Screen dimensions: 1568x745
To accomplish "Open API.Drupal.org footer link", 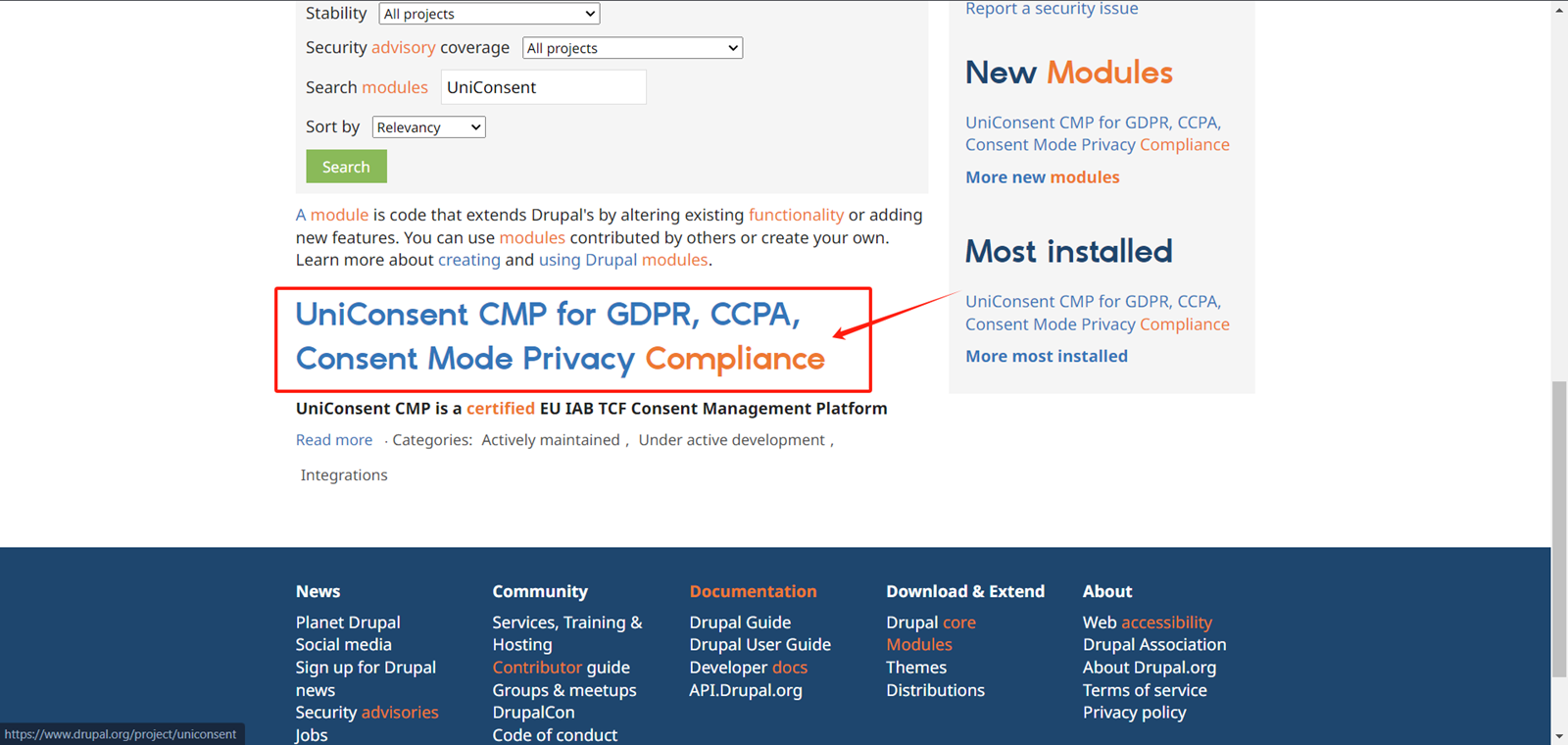I will [x=746, y=690].
